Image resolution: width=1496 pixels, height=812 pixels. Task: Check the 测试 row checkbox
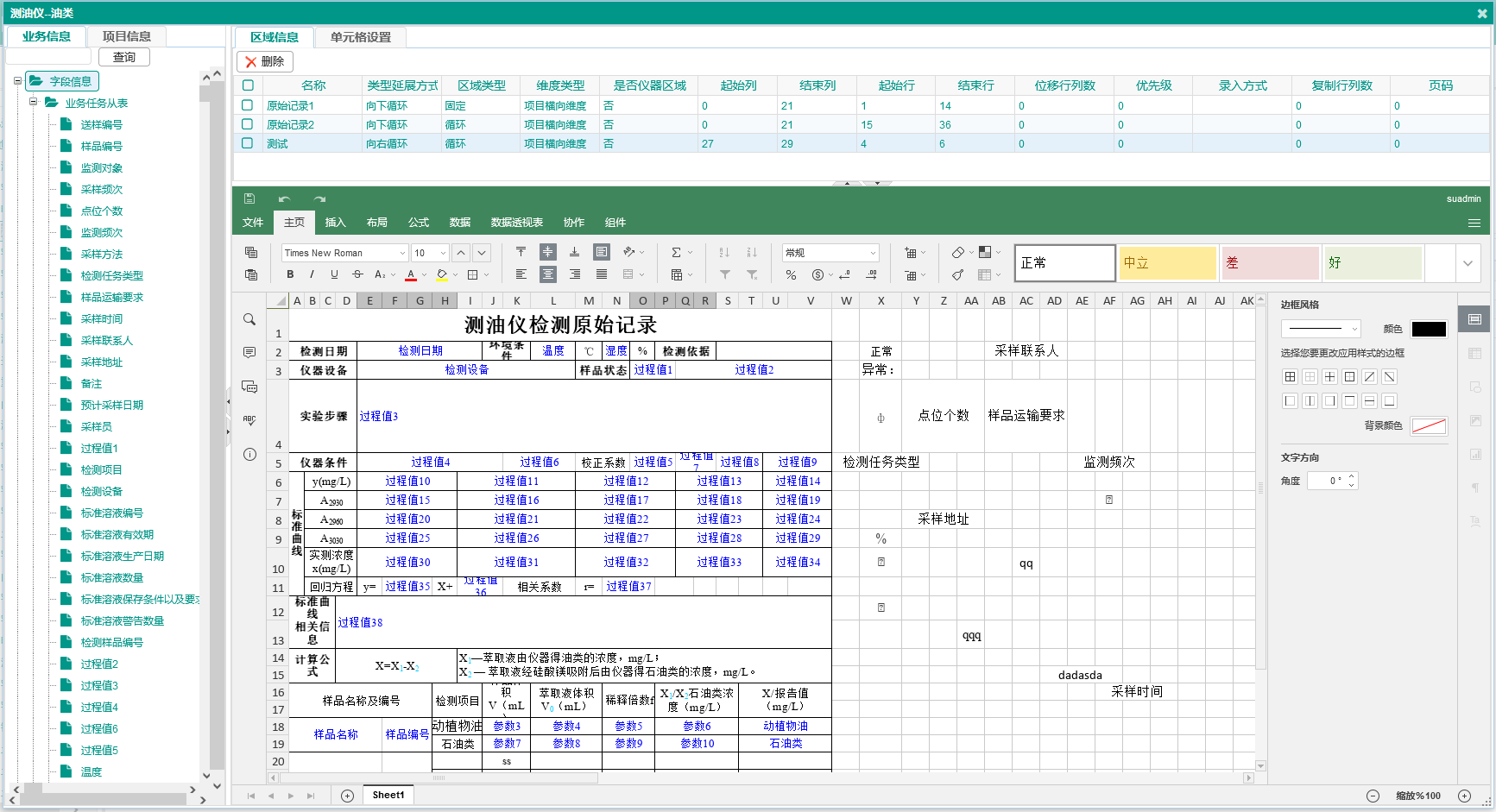(x=248, y=143)
